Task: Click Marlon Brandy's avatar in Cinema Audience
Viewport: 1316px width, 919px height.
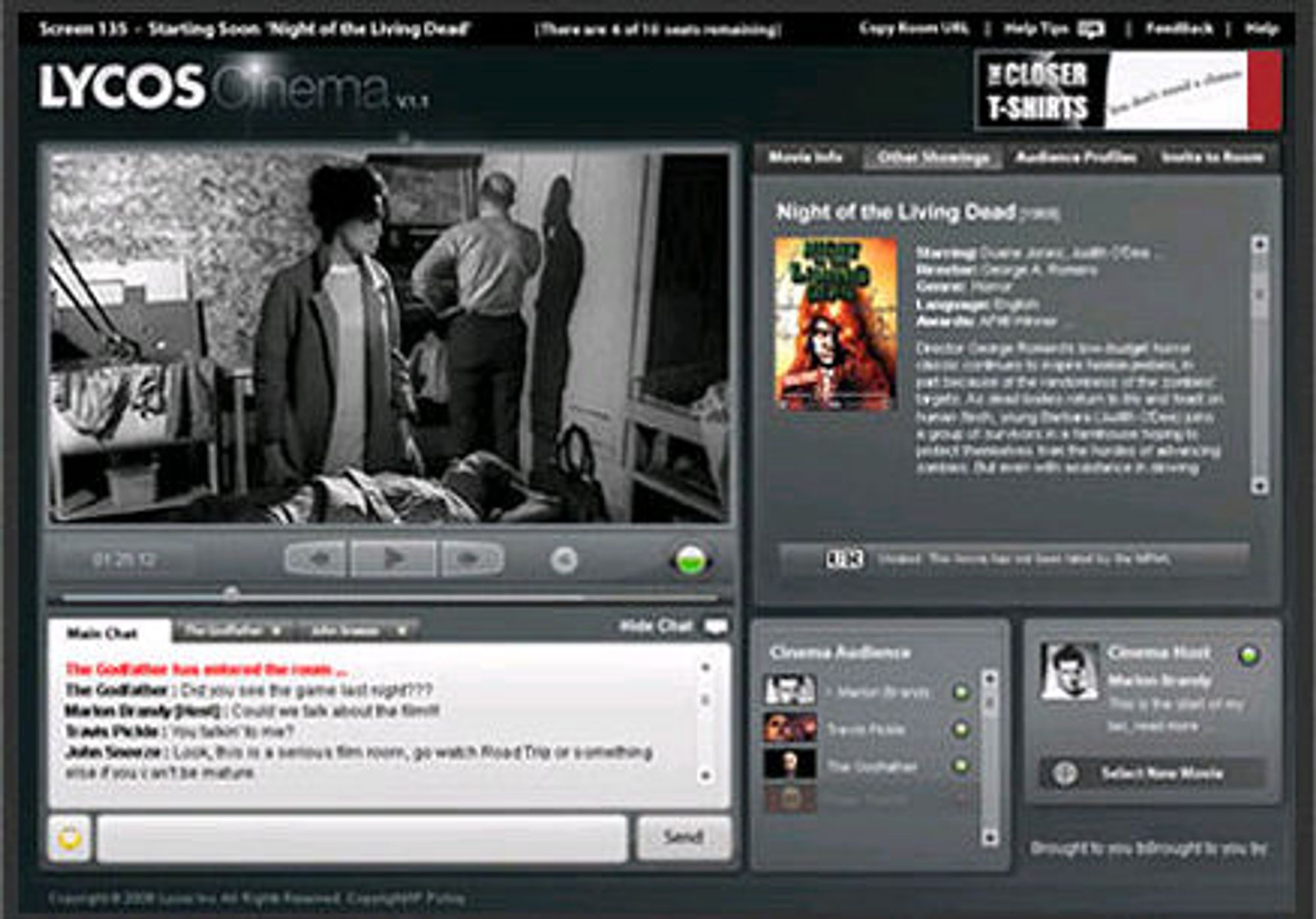Action: [x=790, y=690]
